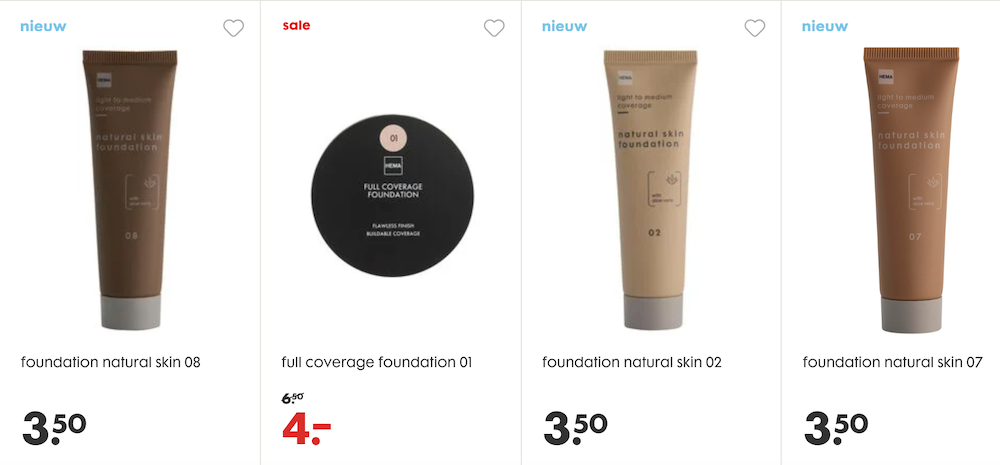Image resolution: width=1000 pixels, height=465 pixels.
Task: Select the 01 shade swatch on the compact
Action: click(x=393, y=138)
